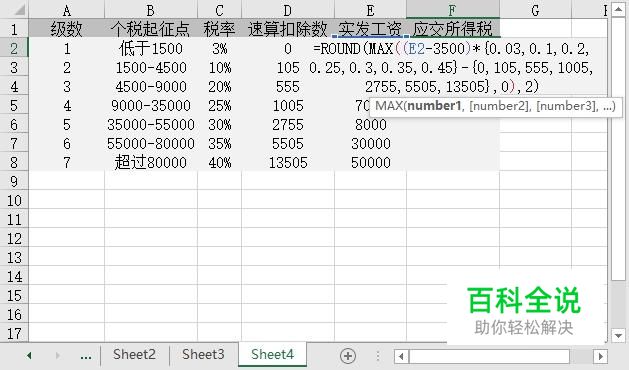This screenshot has width=629, height=370.
Task: Click salary cell with 8000
Action: (370, 124)
